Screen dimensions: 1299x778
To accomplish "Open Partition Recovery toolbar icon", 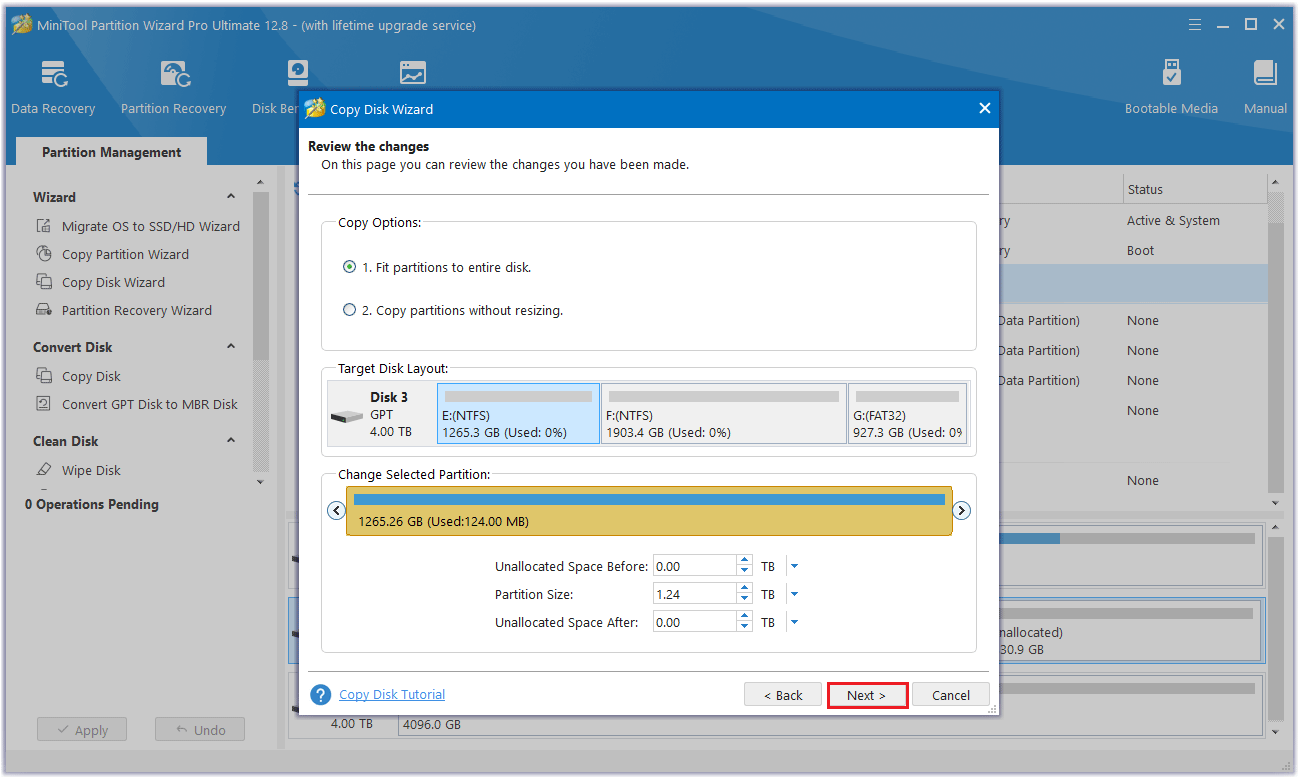I will pos(174,87).
